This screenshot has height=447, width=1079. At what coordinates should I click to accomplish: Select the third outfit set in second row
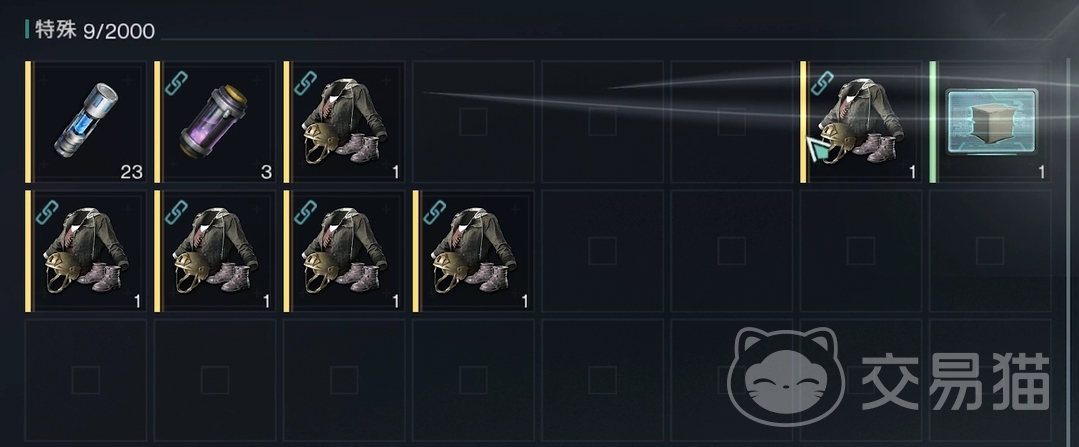[x=345, y=251]
